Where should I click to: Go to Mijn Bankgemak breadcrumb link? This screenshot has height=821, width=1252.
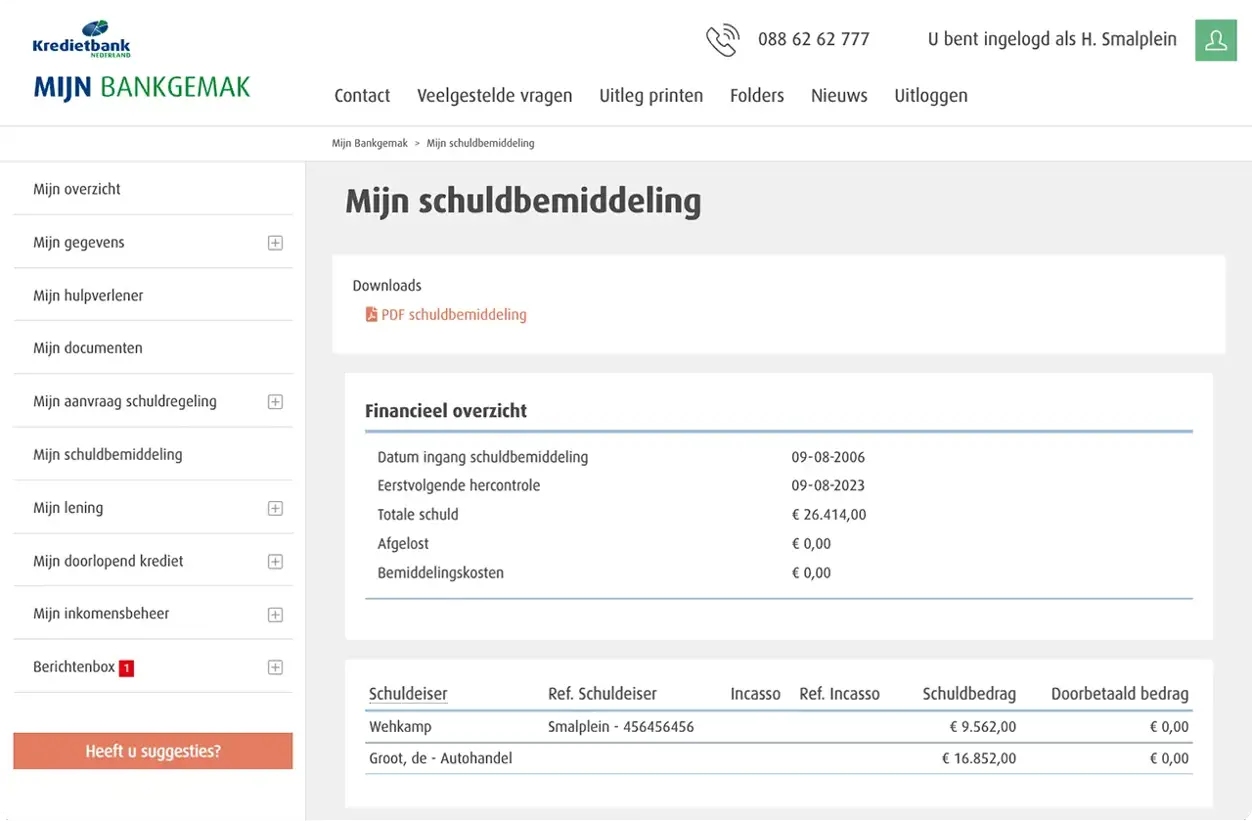click(370, 143)
